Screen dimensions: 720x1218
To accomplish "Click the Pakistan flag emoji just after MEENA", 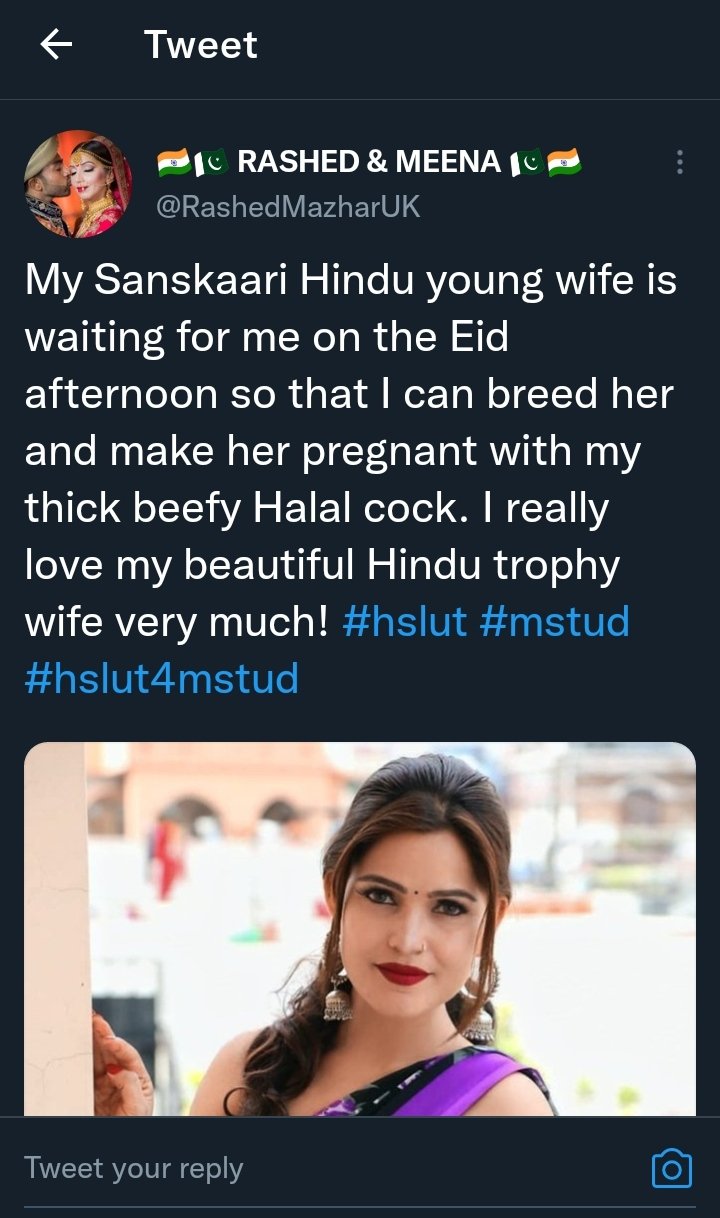I will (x=526, y=161).
